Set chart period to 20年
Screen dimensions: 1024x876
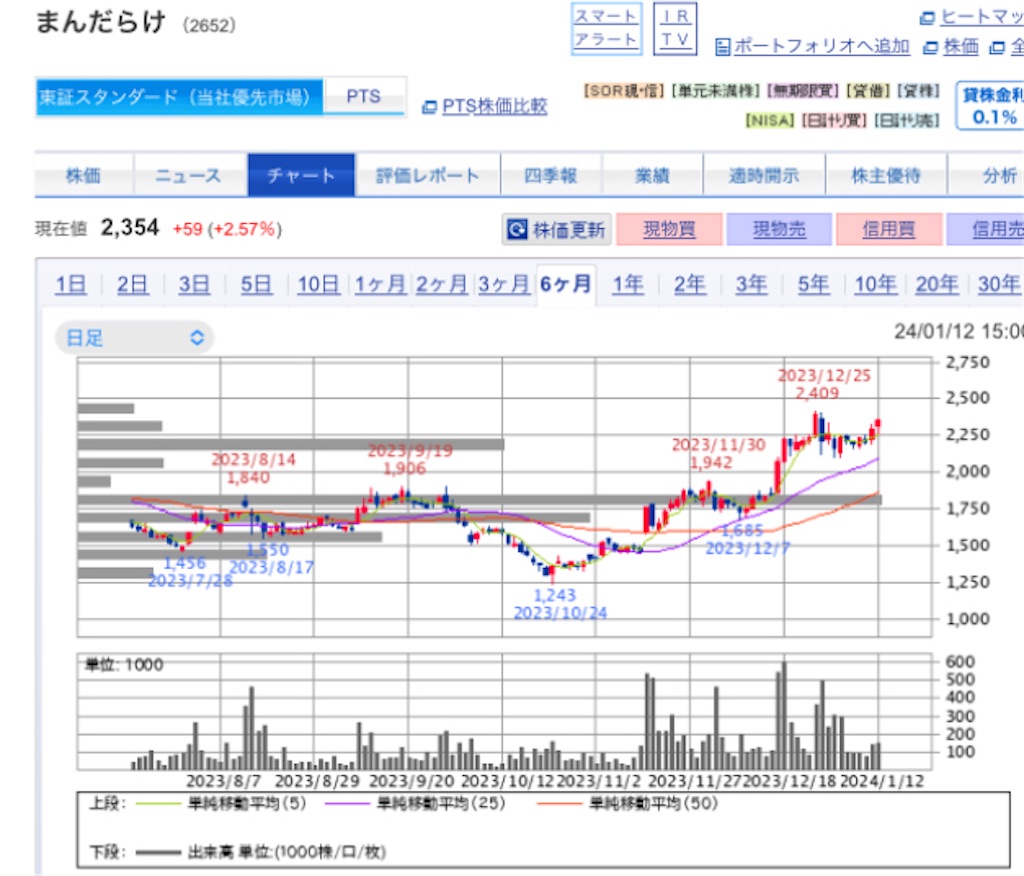pyautogui.click(x=937, y=285)
